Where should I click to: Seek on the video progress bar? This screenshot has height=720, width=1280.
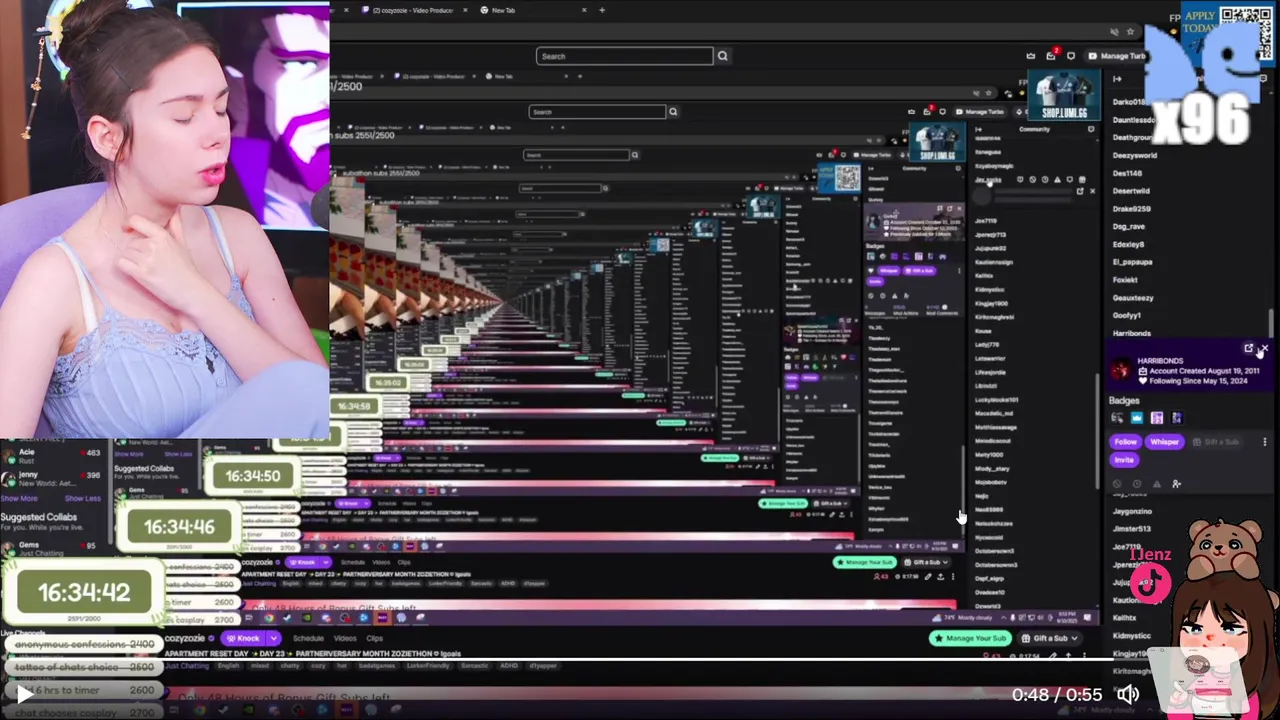coord(640,659)
